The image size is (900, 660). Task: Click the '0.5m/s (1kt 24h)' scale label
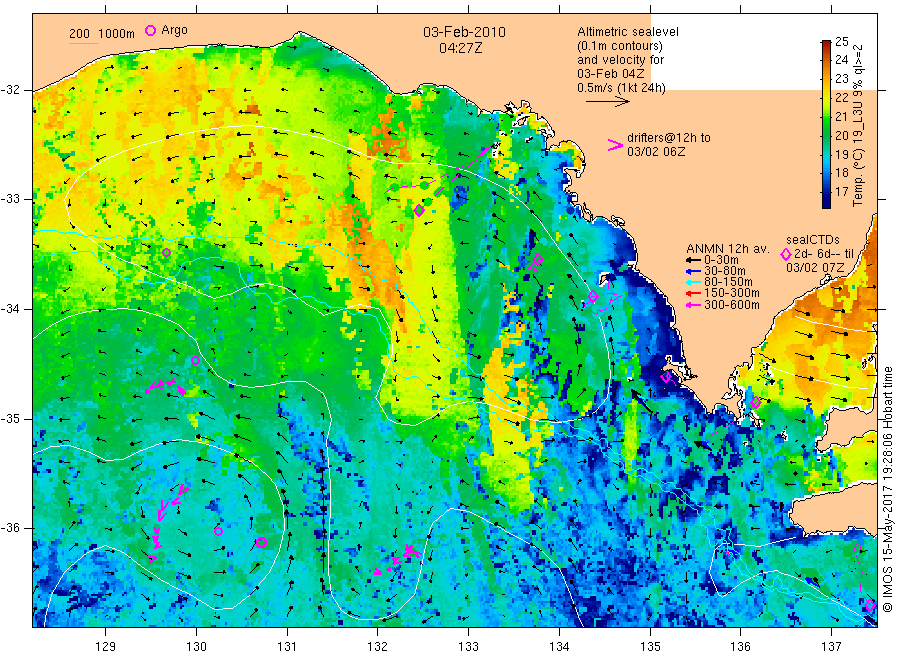click(x=622, y=88)
